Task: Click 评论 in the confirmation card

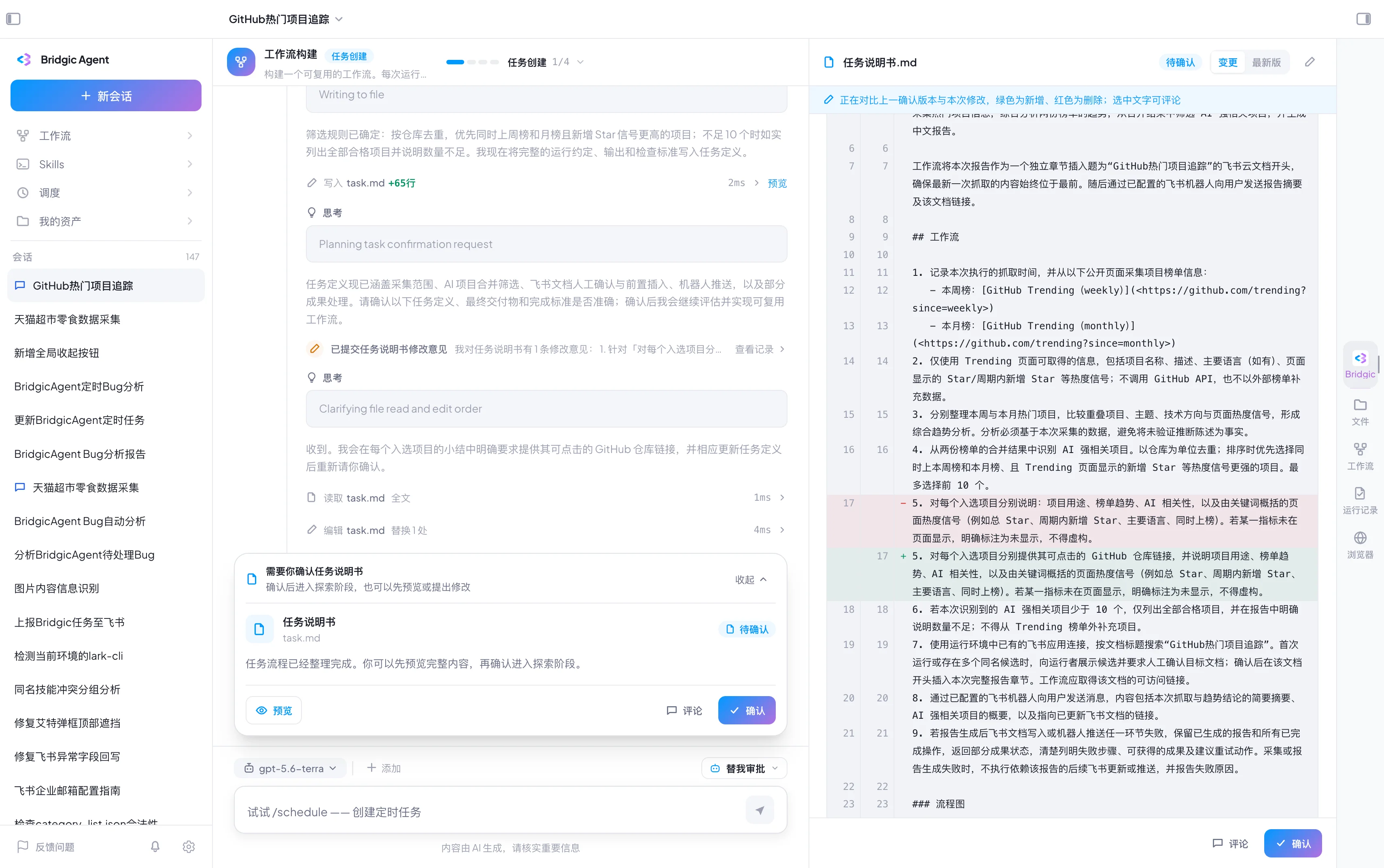Action: click(x=684, y=710)
